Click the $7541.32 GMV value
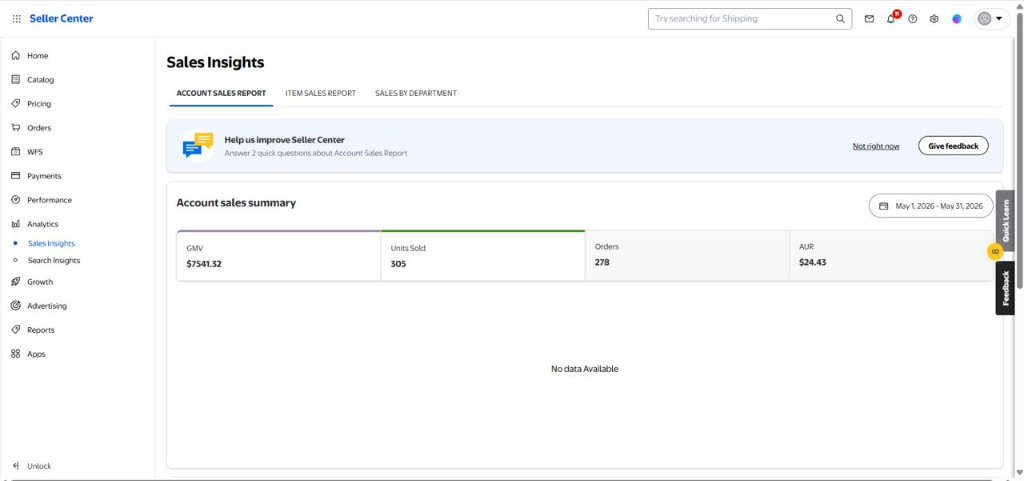The height and width of the screenshot is (481, 1024). tap(204, 264)
